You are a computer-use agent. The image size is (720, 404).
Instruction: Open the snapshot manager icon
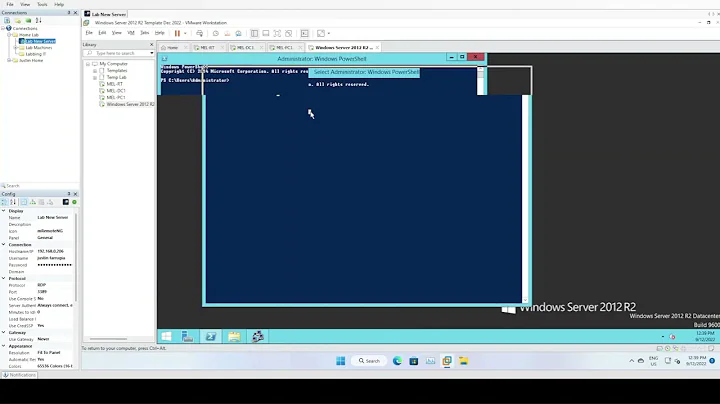(238, 33)
